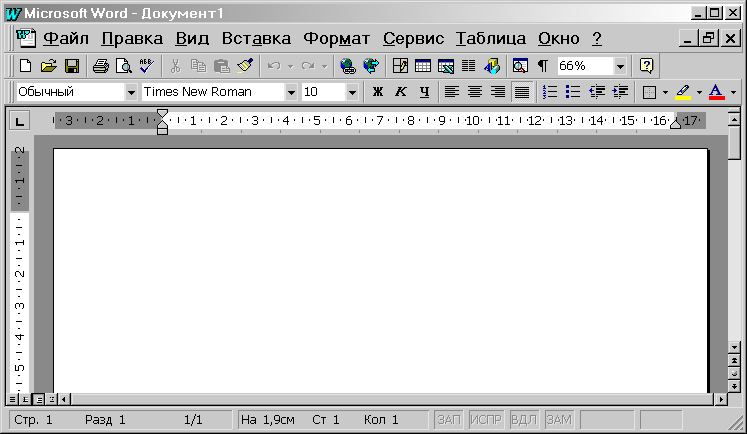The image size is (747, 434).
Task: Create a new blank document
Action: coord(25,66)
